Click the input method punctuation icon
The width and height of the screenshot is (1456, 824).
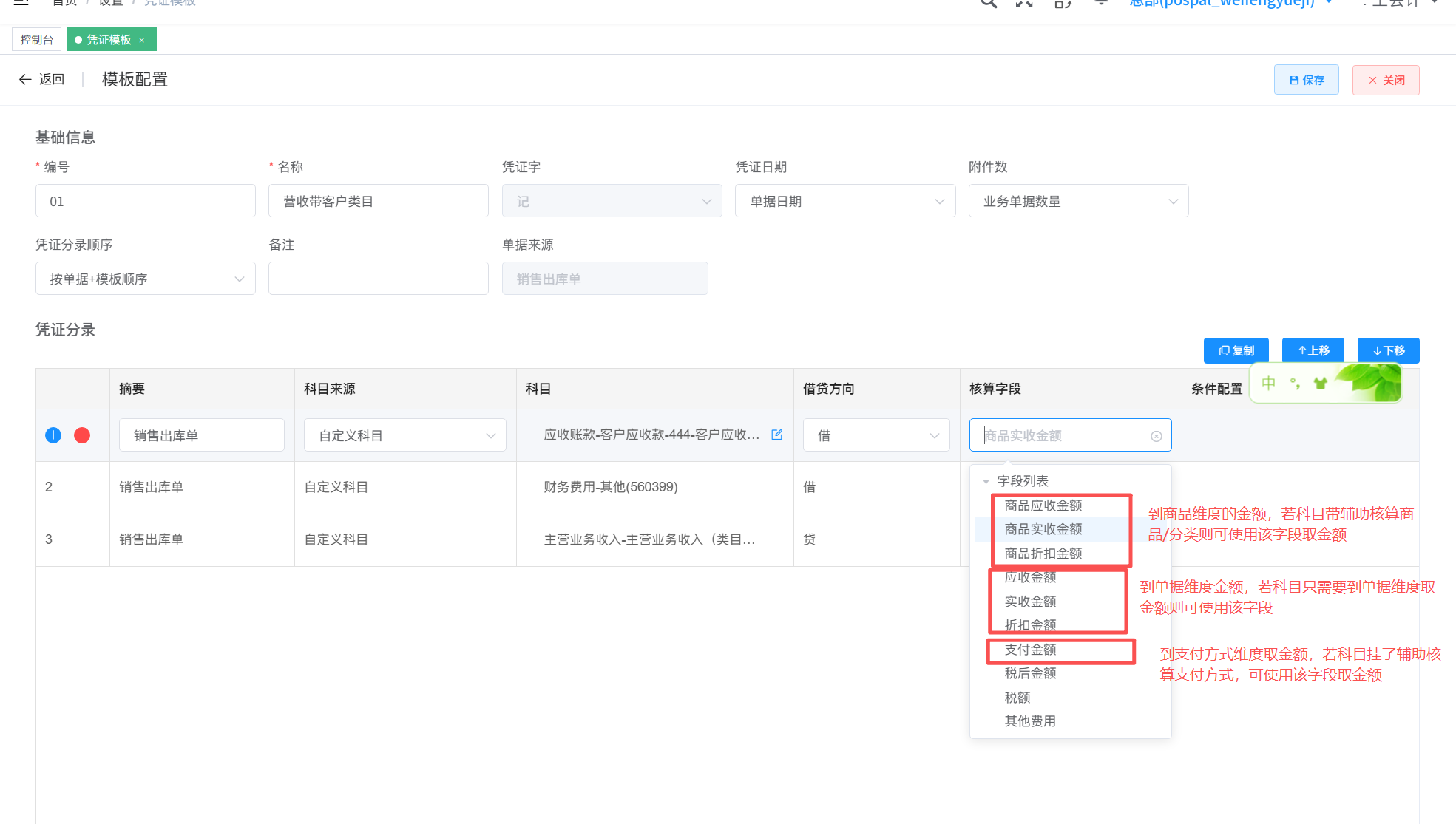point(1295,383)
